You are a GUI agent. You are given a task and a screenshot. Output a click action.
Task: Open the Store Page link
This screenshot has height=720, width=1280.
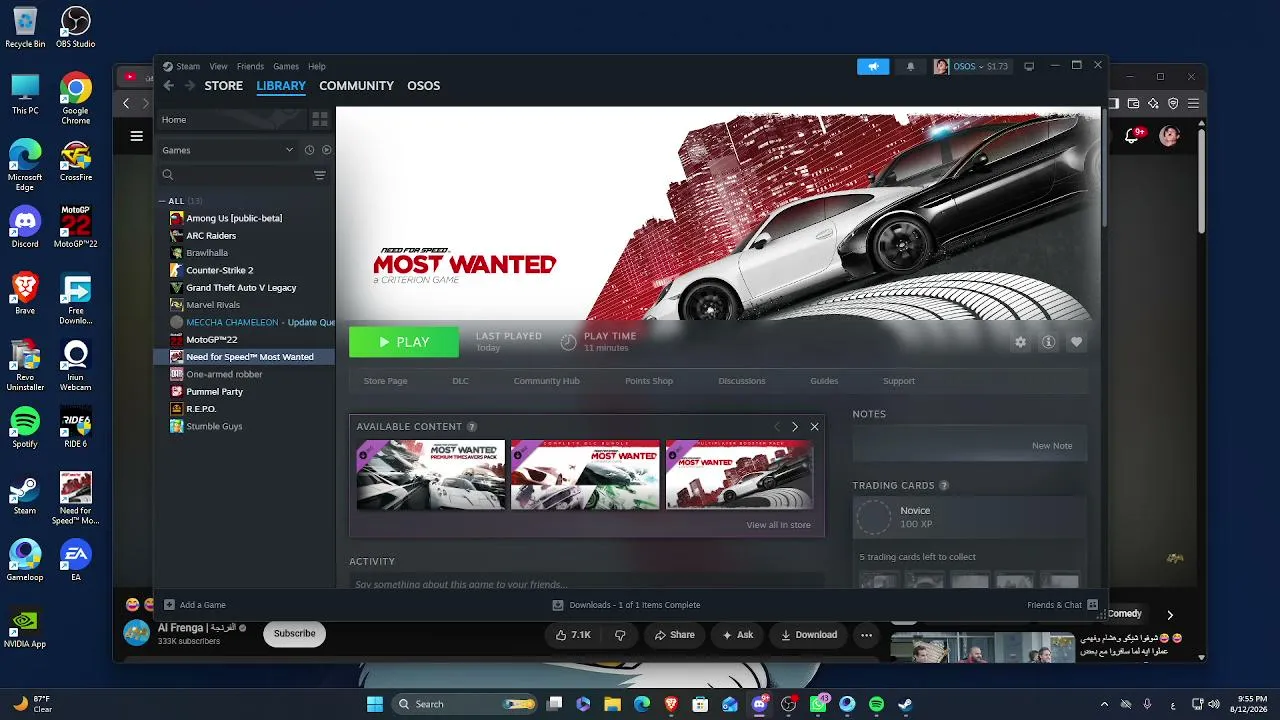pos(385,381)
